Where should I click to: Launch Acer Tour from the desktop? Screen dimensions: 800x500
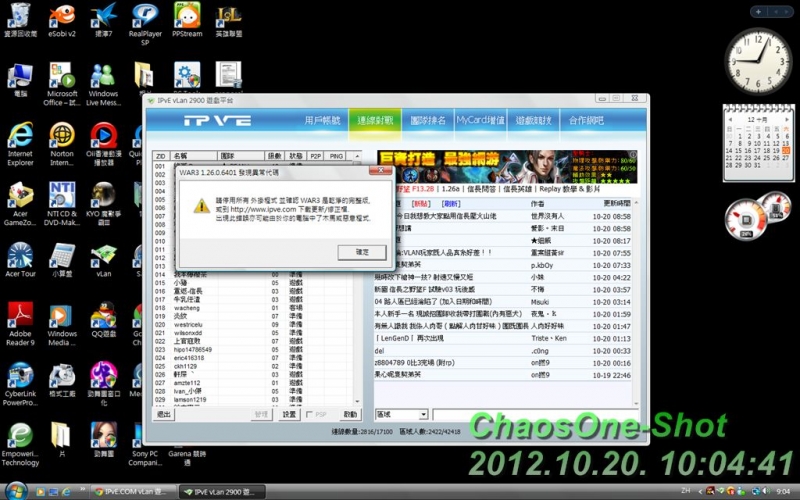click(20, 259)
